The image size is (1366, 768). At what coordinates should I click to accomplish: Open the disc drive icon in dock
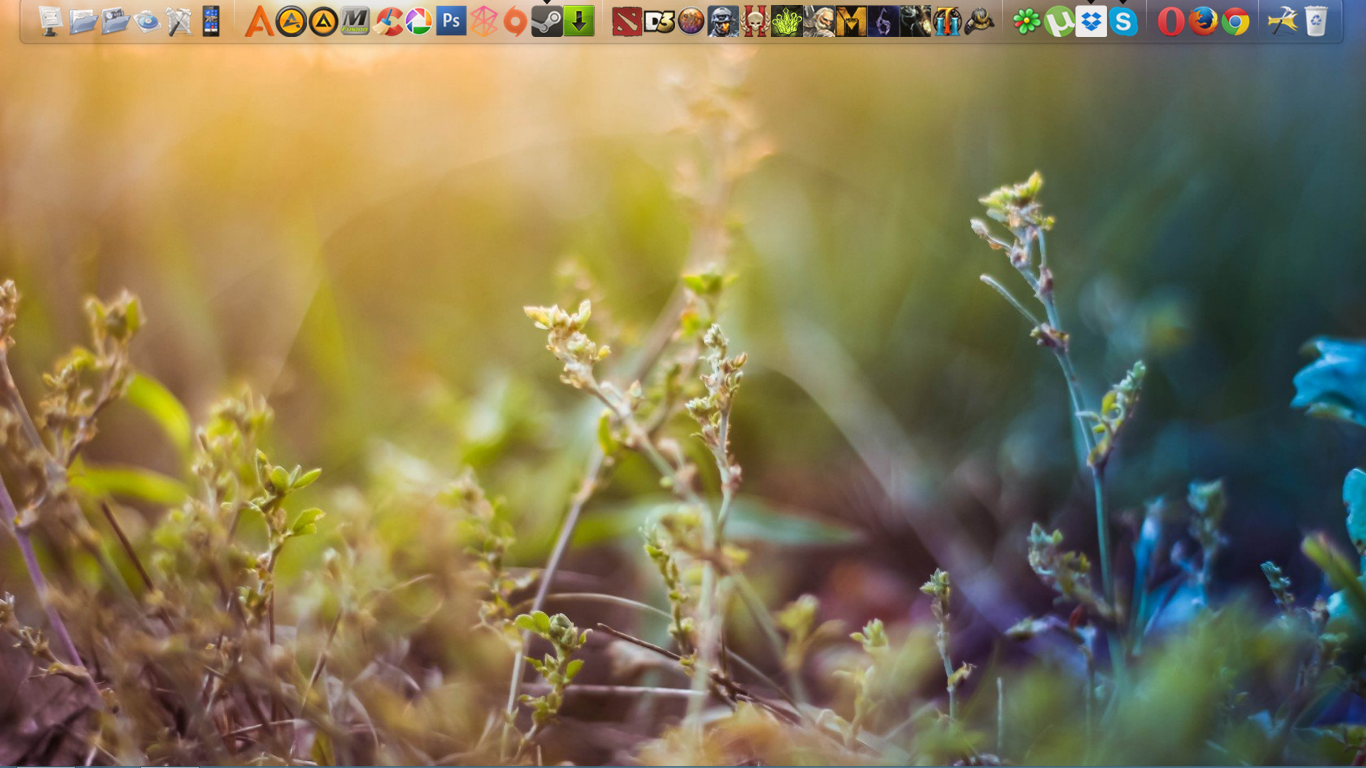(x=147, y=21)
